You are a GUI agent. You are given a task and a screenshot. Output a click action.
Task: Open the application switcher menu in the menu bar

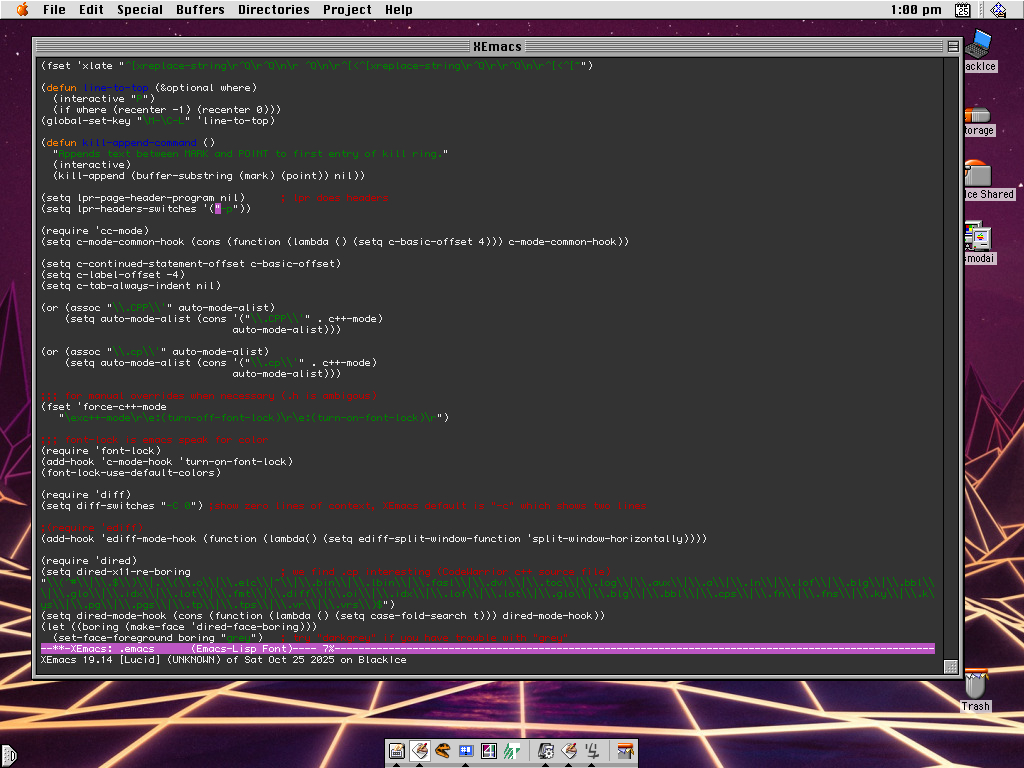pos(999,10)
